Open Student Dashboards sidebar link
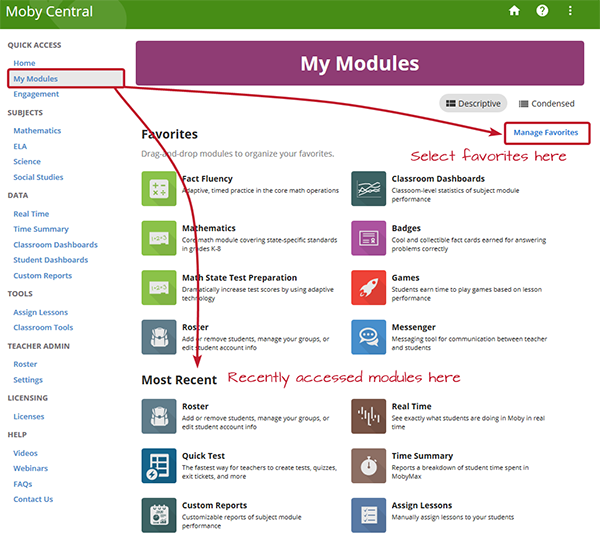Screen dimensions: 600x538 pyautogui.click(x=51, y=260)
